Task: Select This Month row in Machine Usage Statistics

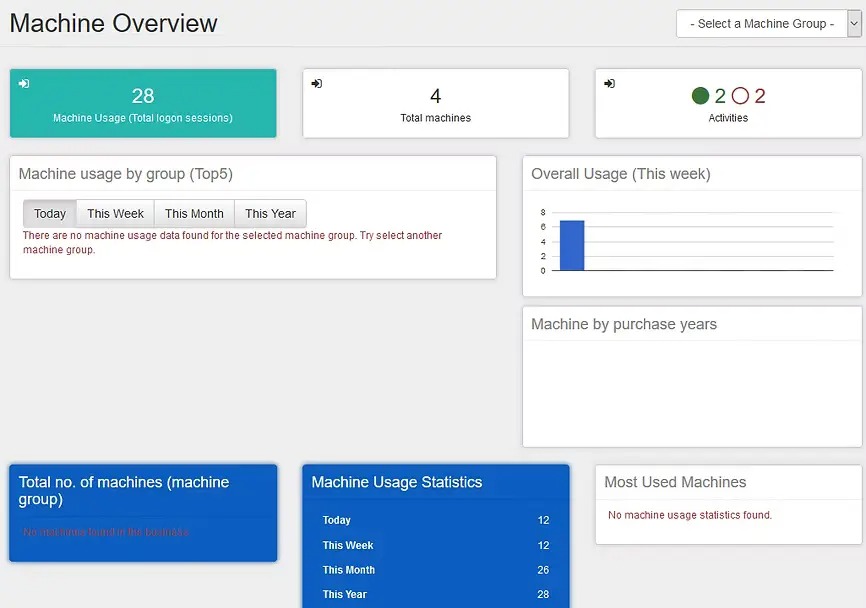Action: [435, 570]
